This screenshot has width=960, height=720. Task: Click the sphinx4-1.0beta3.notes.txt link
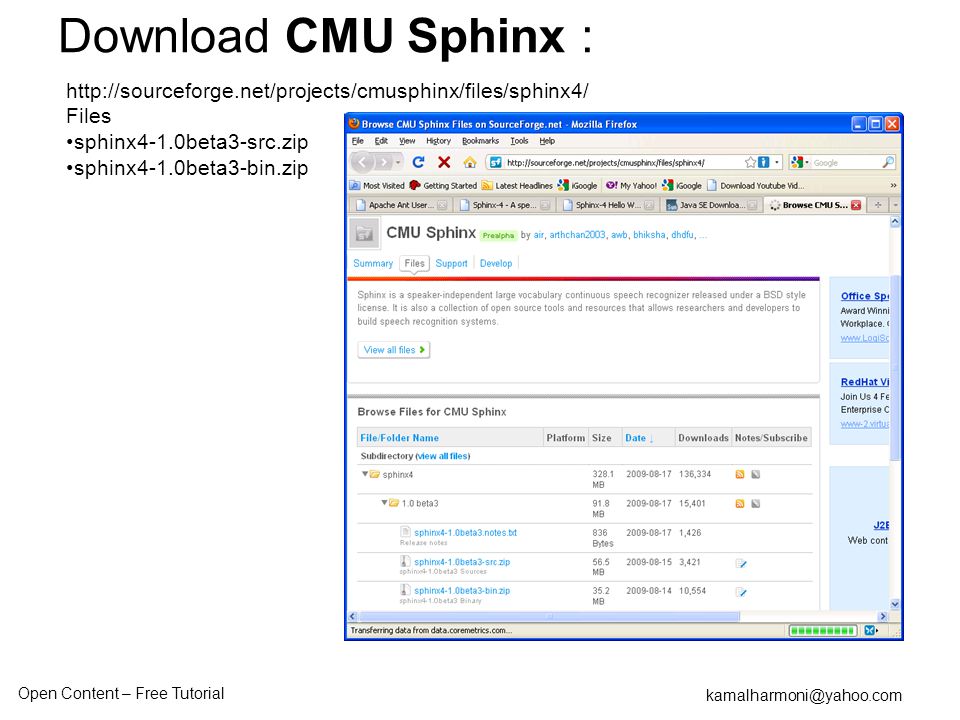click(465, 533)
